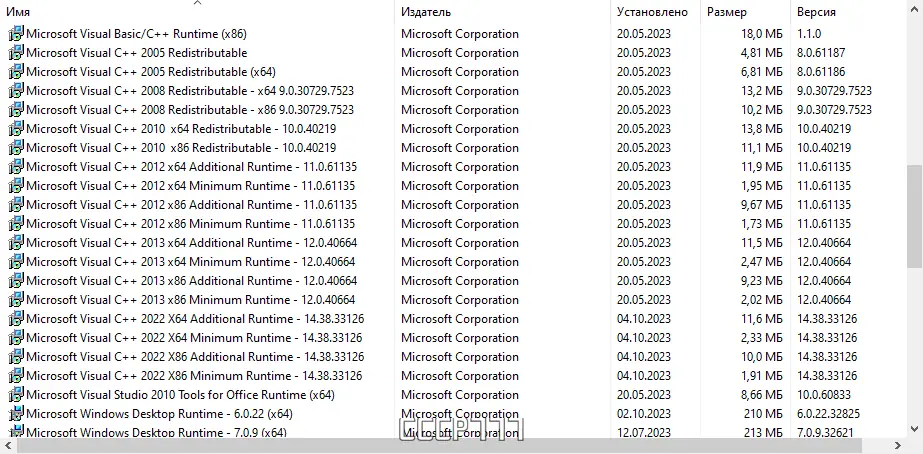Click size cell 4,81 МБ
The image size is (923, 454).
[x=762, y=52]
